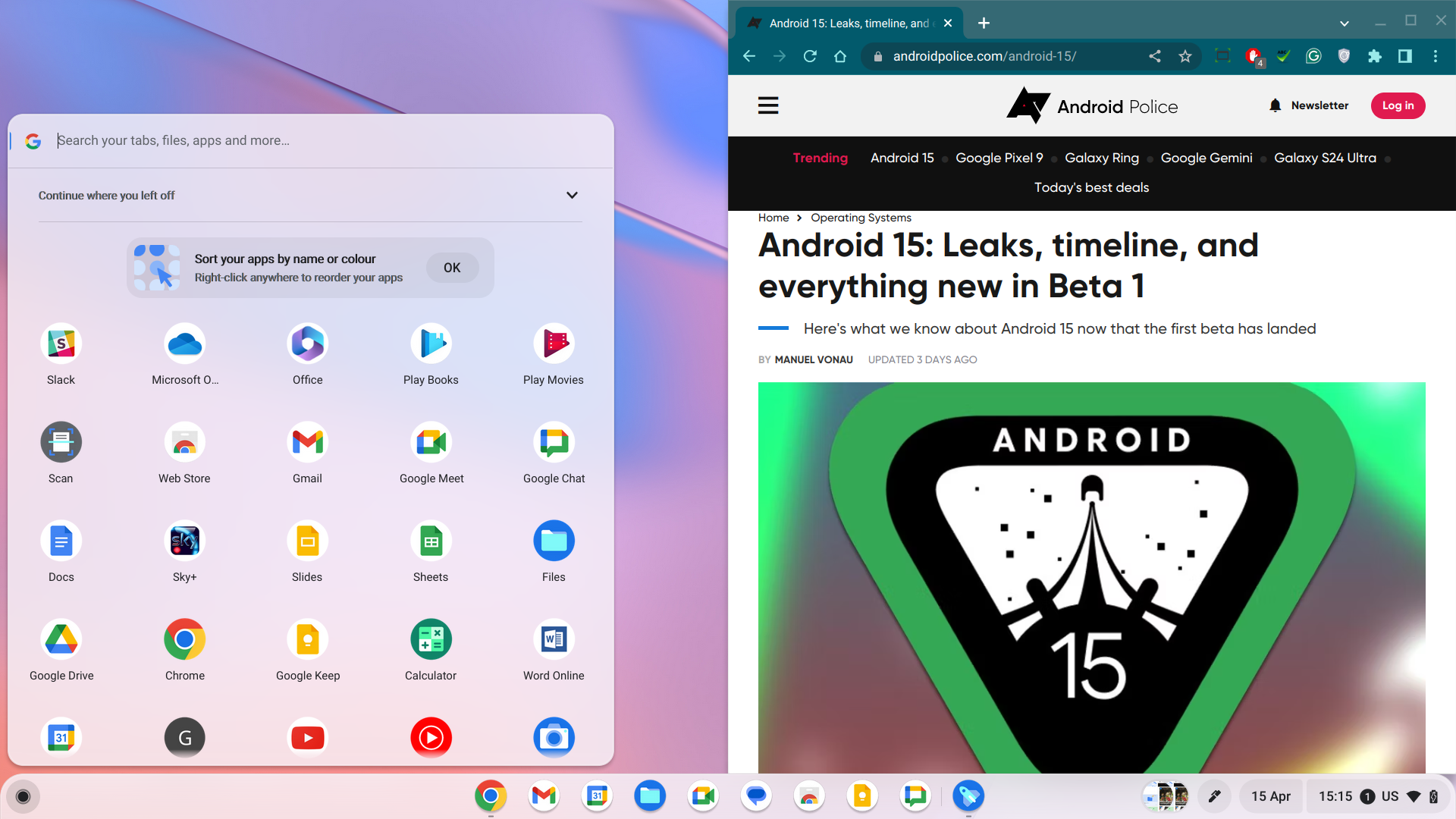This screenshot has height=819, width=1456.
Task: Open the tab search dropdown arrow
Action: (x=1344, y=23)
